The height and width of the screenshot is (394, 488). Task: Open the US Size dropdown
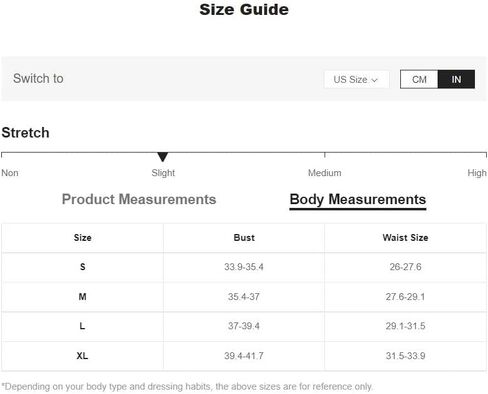[356, 79]
